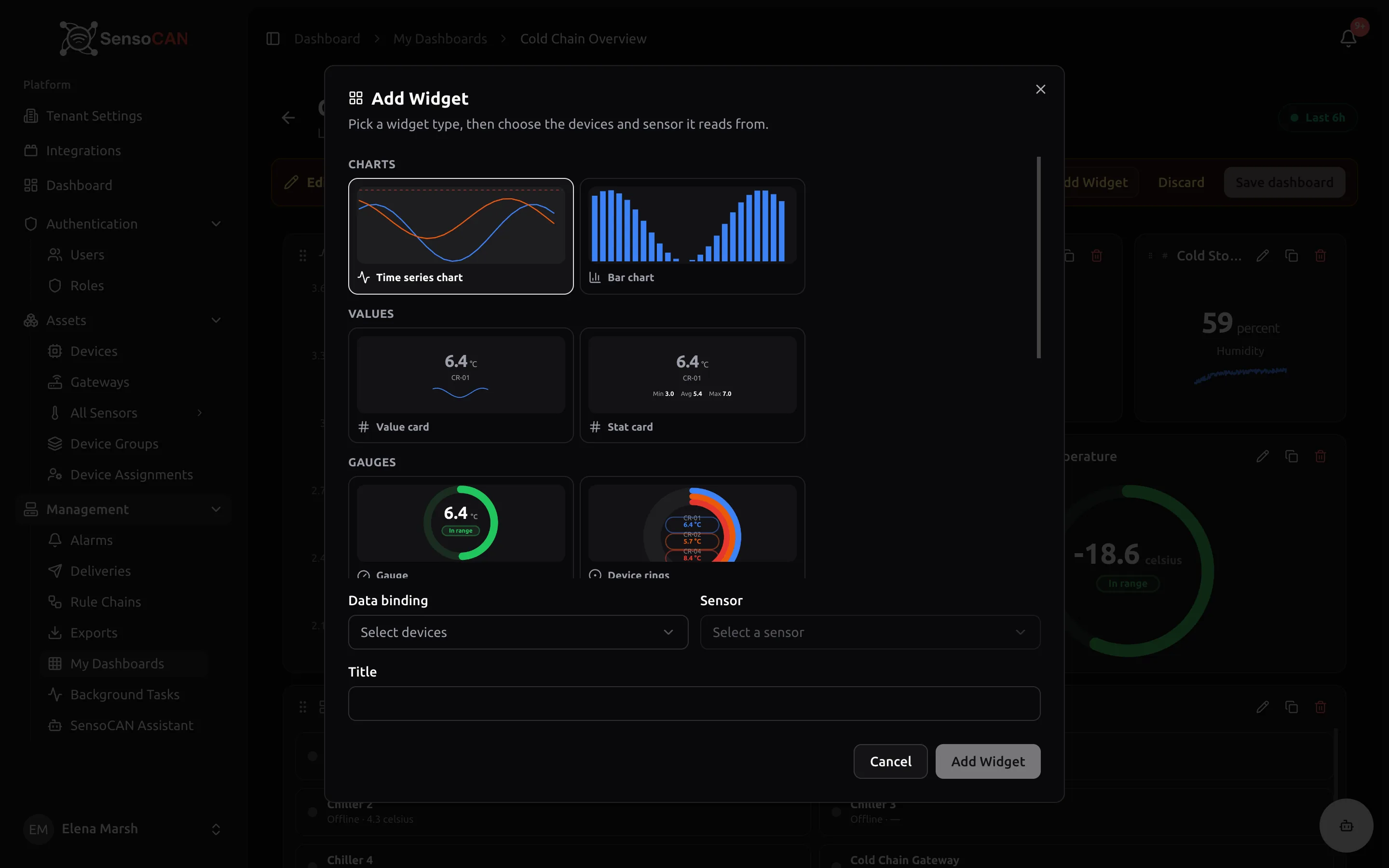Confirm with the dialog's Add Widget button
The width and height of the screenshot is (1389, 868).
987,761
